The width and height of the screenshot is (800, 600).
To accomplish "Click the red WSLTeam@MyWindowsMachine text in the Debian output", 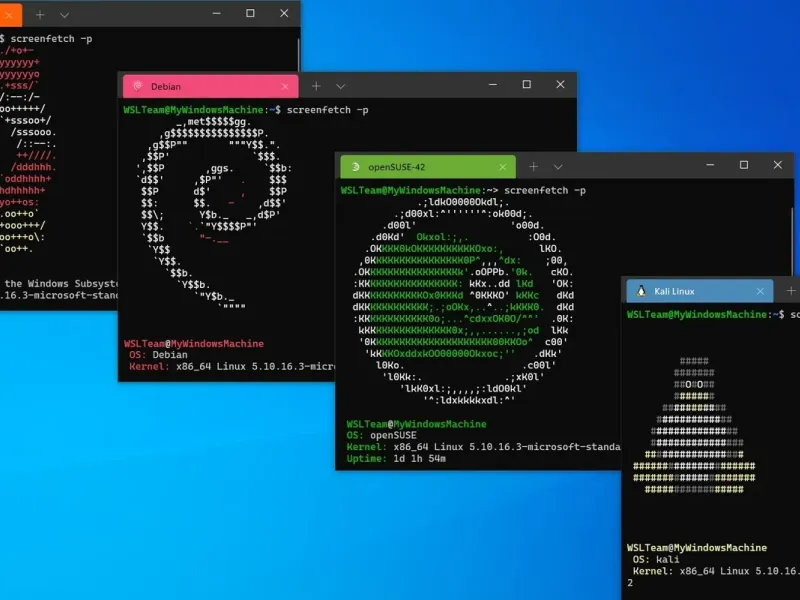I will (194, 343).
